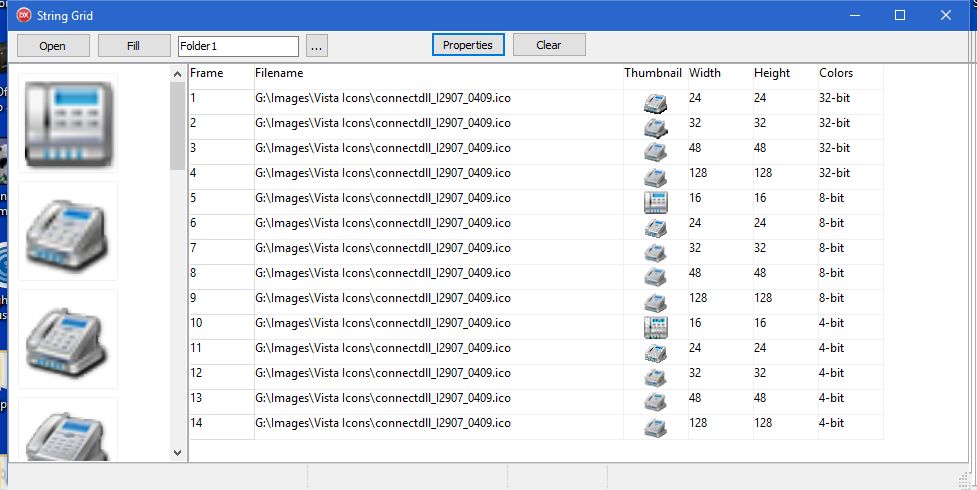The height and width of the screenshot is (490, 977).
Task: Click the Thumbnail column header
Action: (x=655, y=75)
